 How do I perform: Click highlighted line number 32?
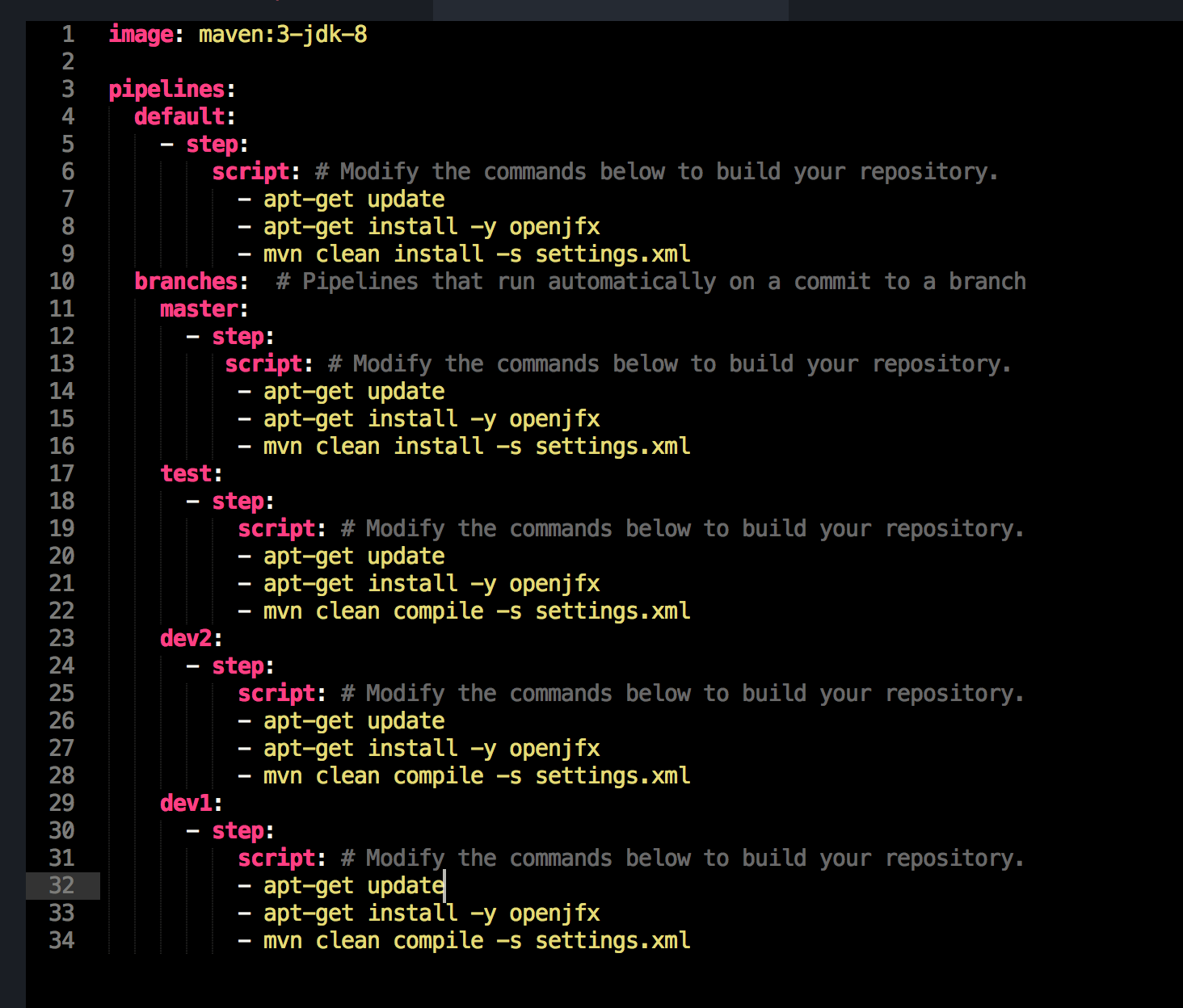click(x=62, y=886)
